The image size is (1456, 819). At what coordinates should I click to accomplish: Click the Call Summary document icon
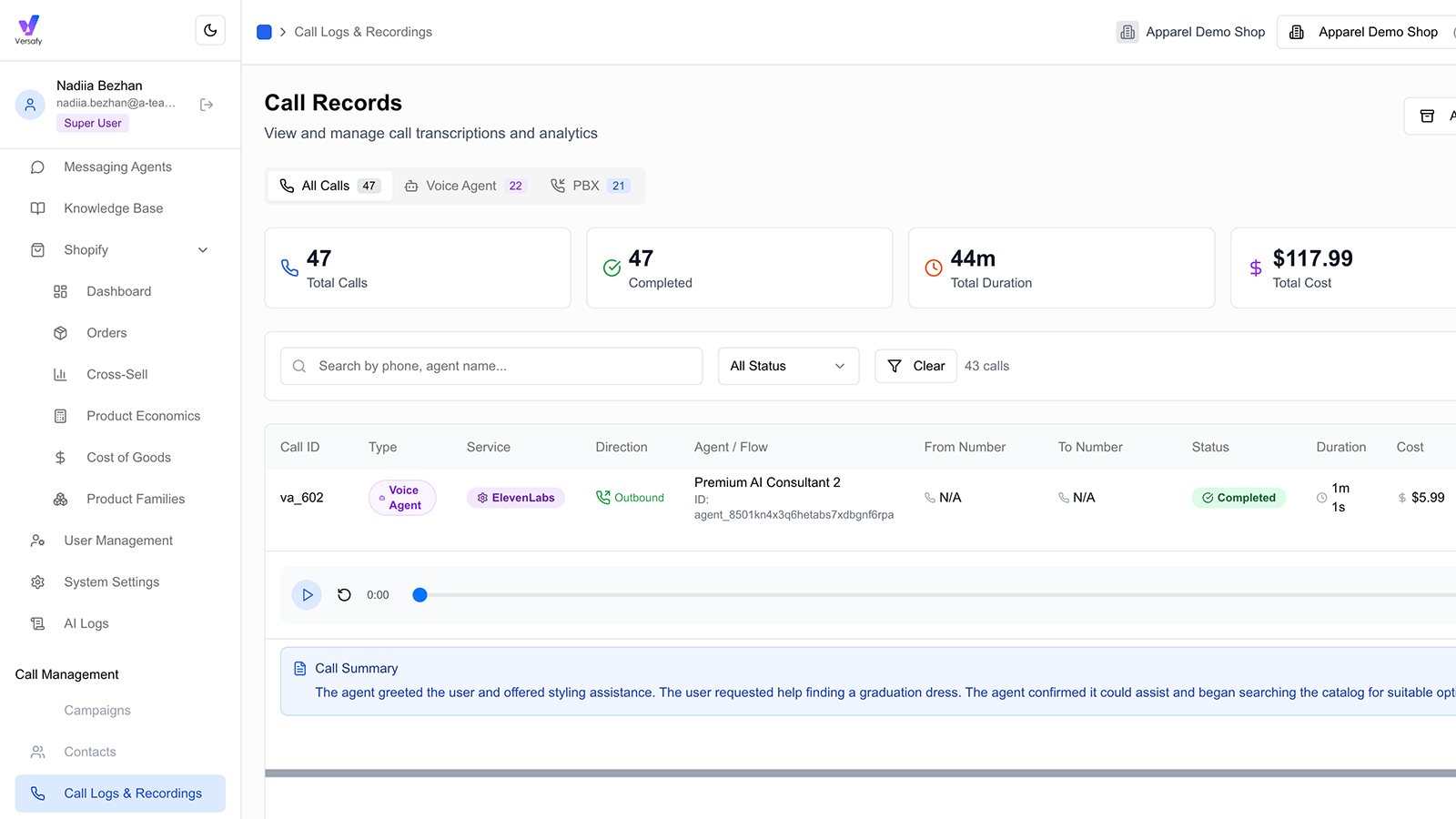click(300, 669)
